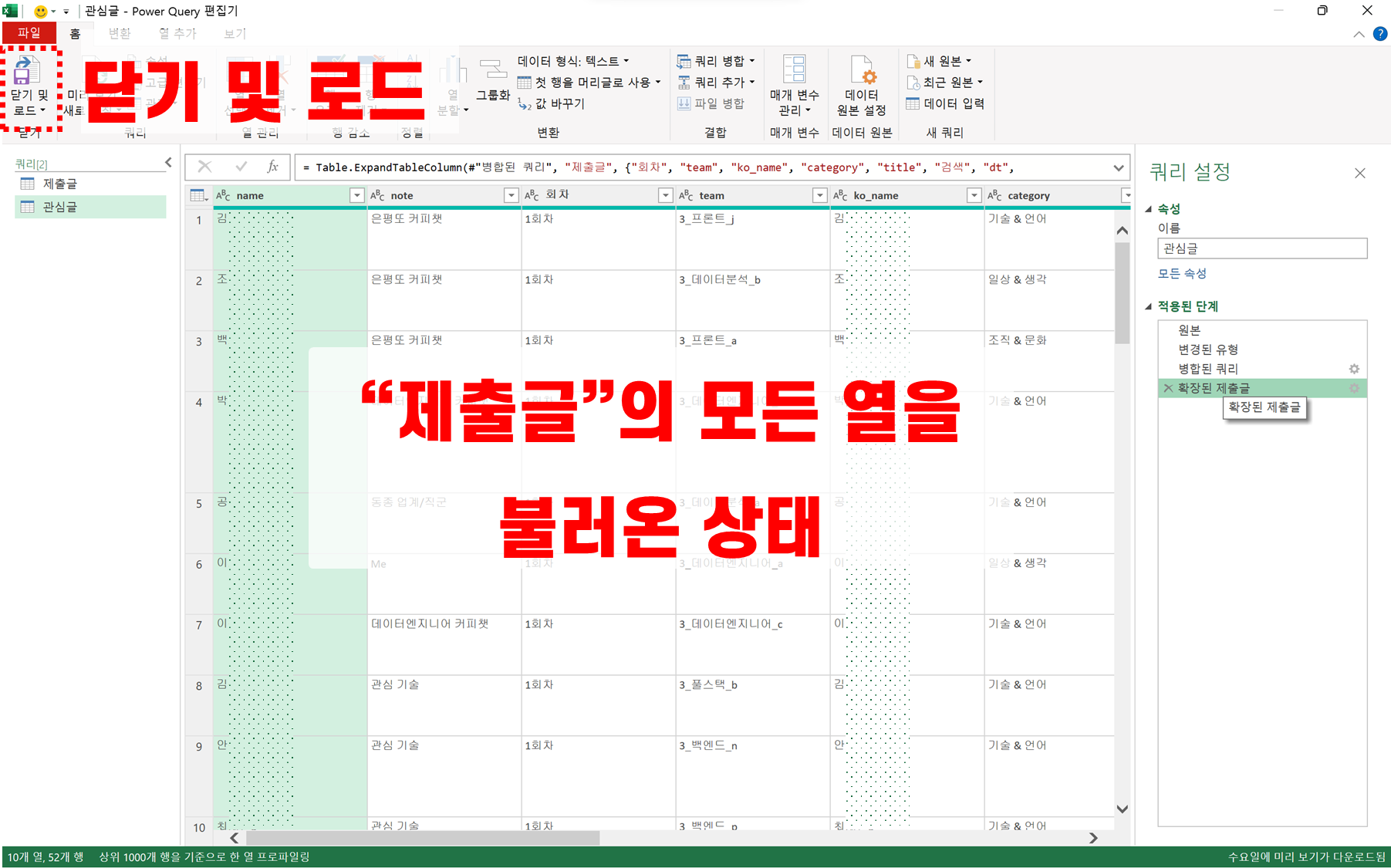Viewport: 1391px width, 868px height.
Task: Switch to the 변환 tab
Action: pyautogui.click(x=120, y=33)
